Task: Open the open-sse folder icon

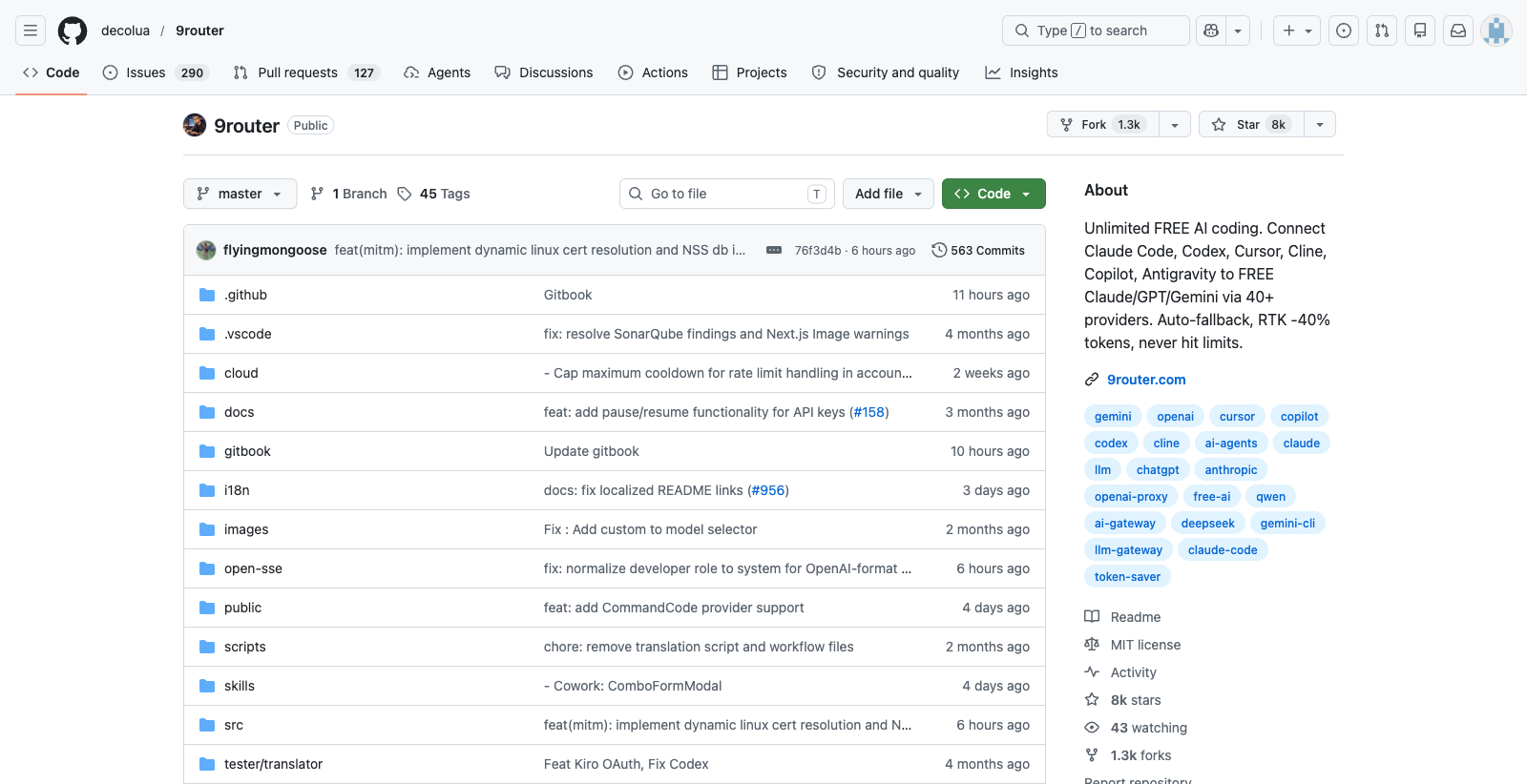Action: pos(207,568)
